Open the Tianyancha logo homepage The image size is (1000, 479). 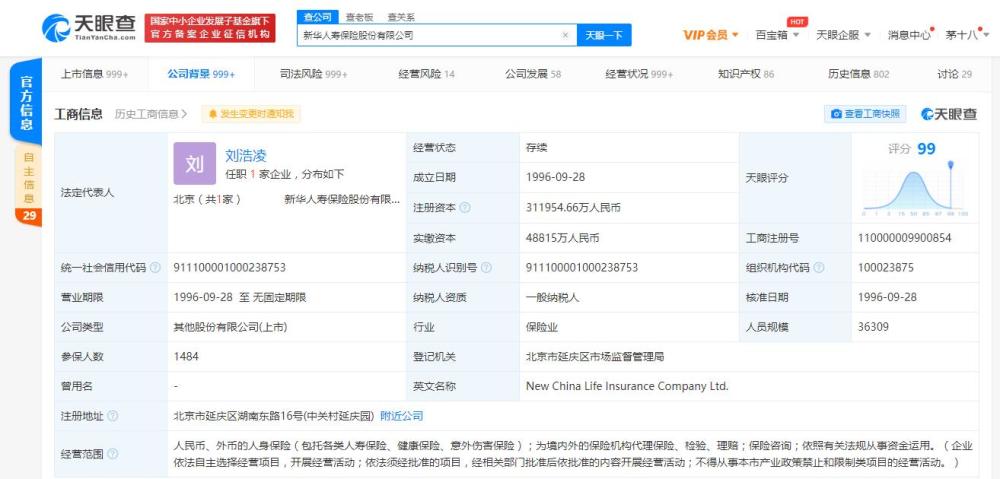[89, 27]
